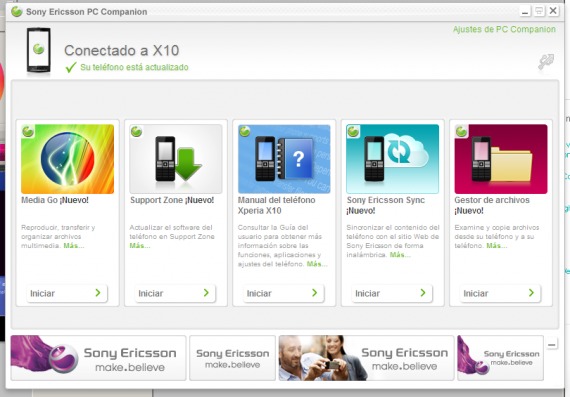Open banner showing couple with camera phone
This screenshot has width=570, height=397.
(366, 358)
